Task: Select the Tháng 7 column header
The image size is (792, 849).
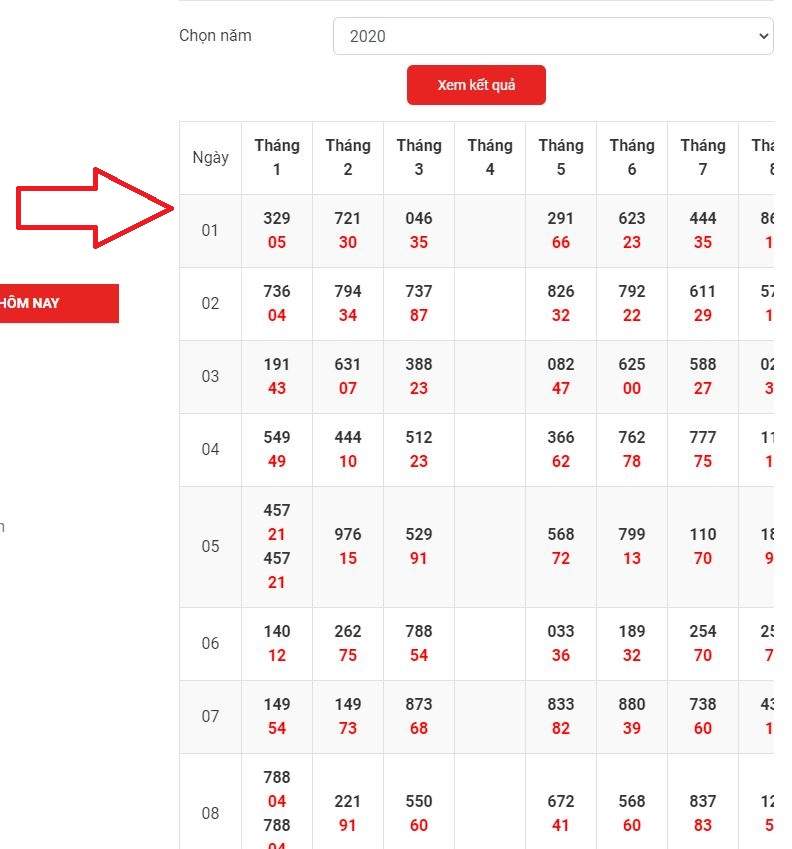Action: click(703, 157)
